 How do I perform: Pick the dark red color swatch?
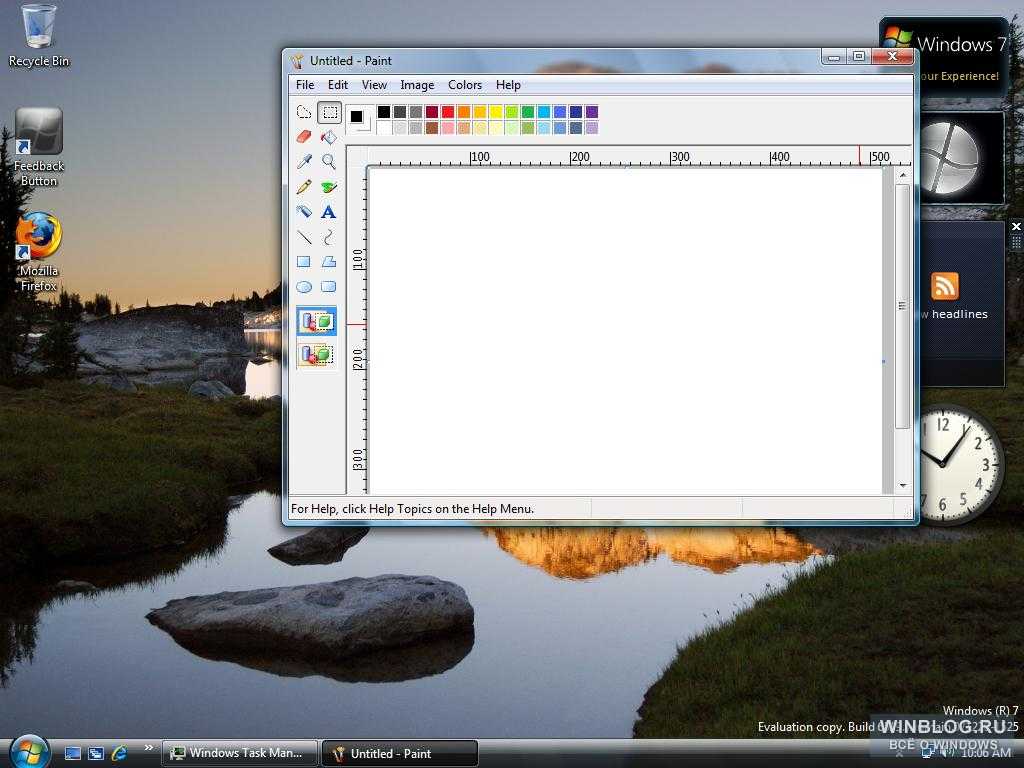(x=432, y=112)
